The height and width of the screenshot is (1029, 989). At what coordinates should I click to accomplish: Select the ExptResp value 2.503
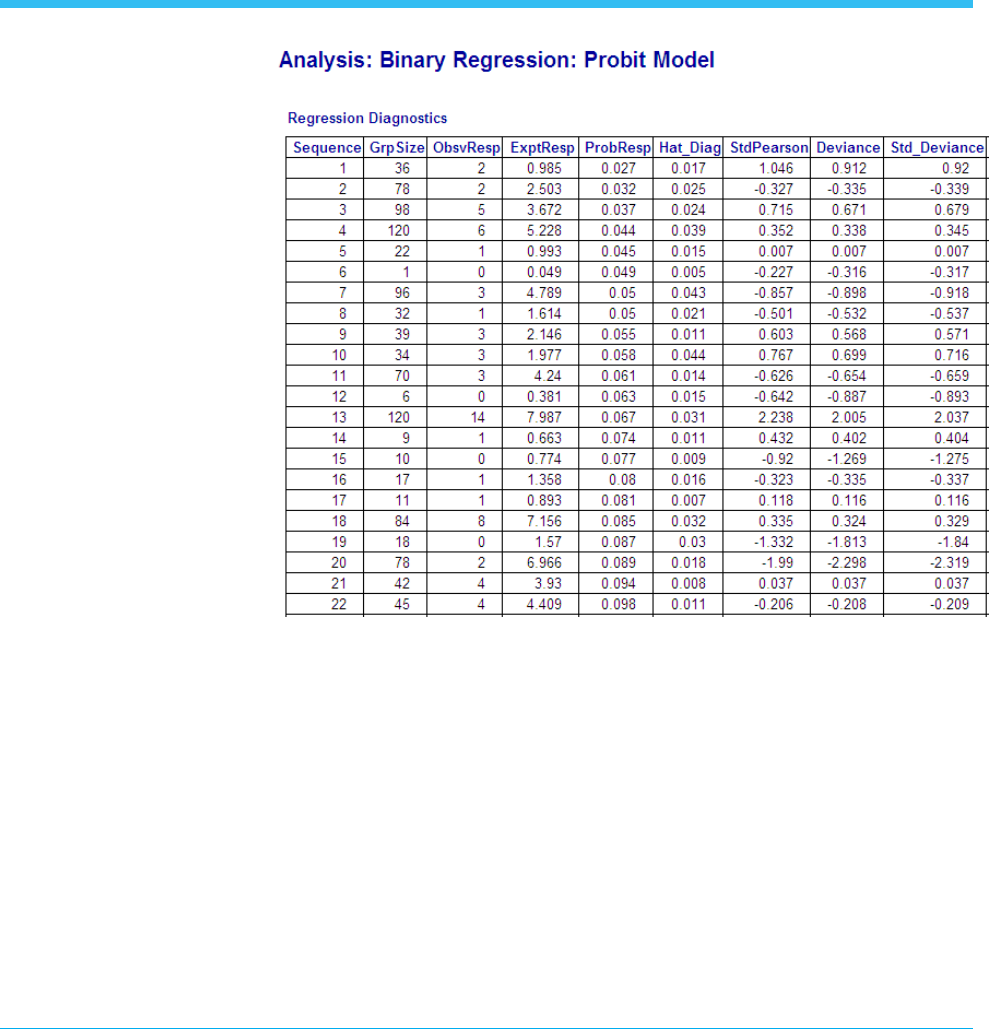point(544,189)
